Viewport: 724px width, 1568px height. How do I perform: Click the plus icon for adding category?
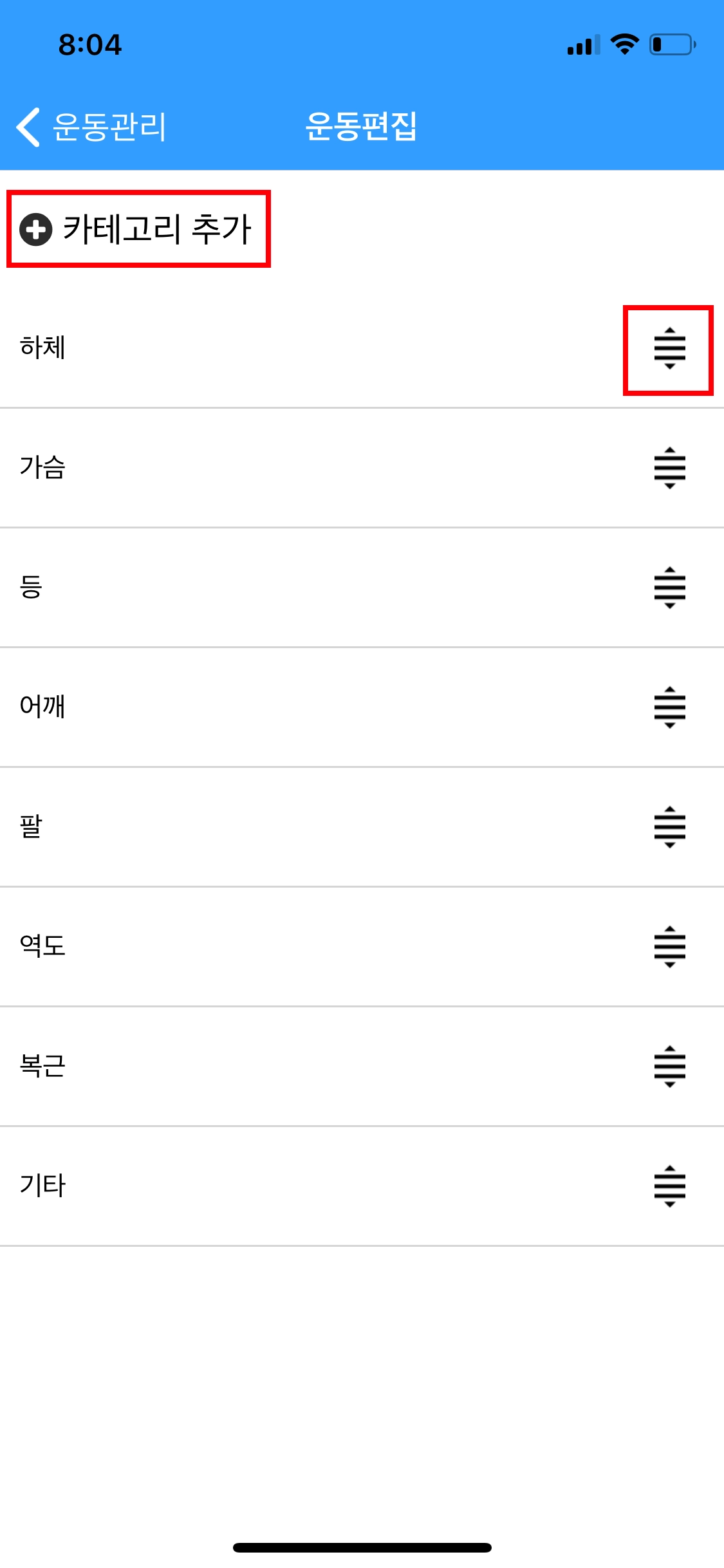pos(36,229)
